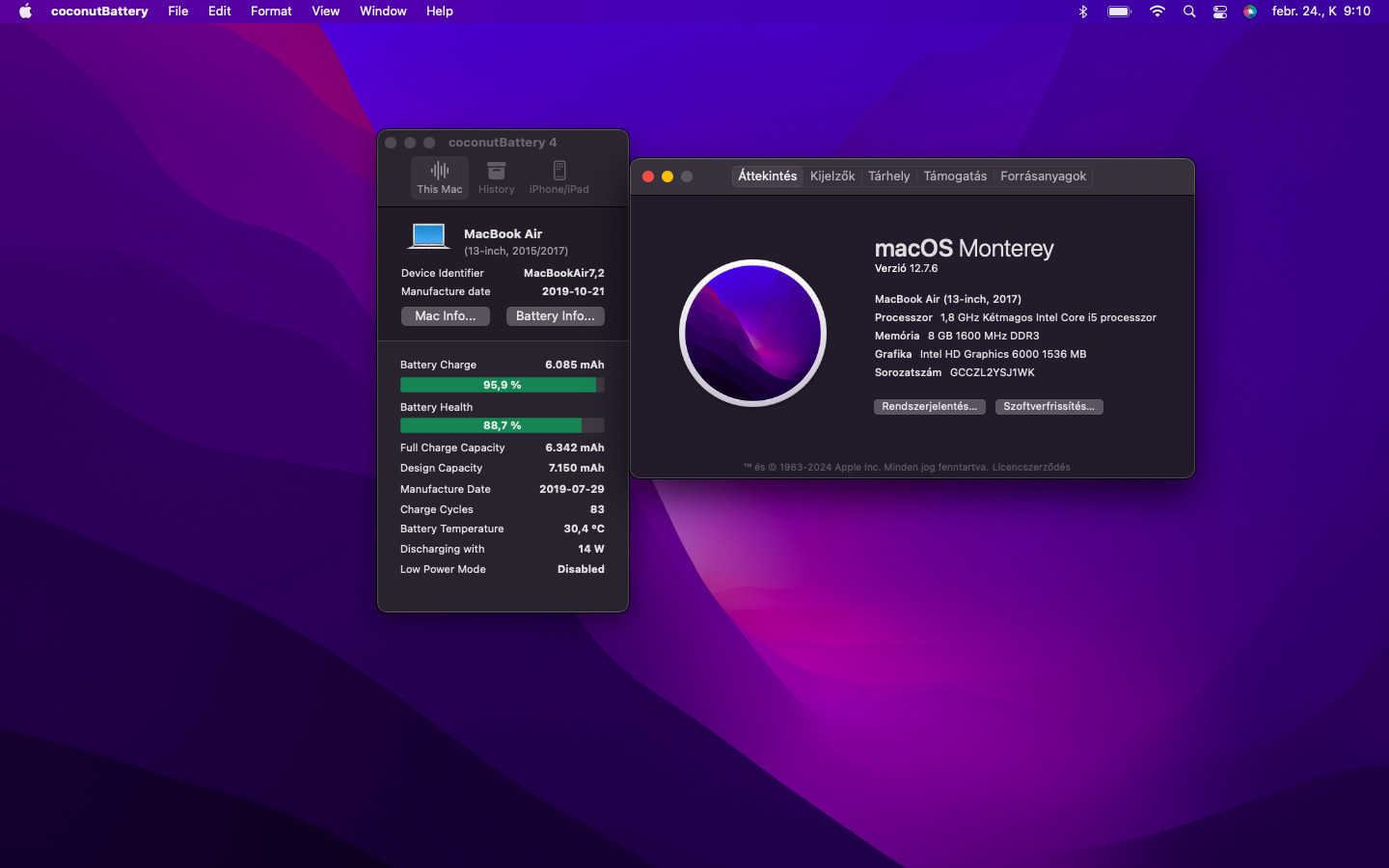This screenshot has height=868, width=1389.
Task: Click the serial number GCCZL2YSJ1WK
Action: pos(993,372)
